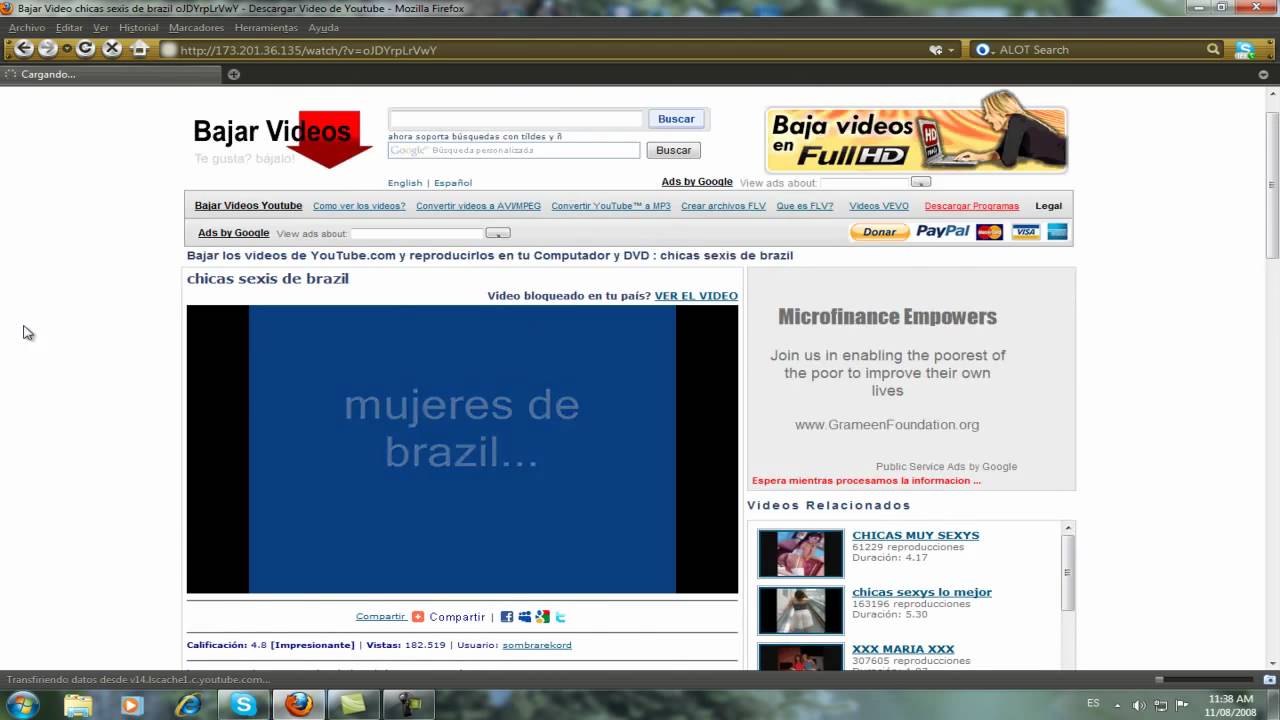Select the Cargando... tab
The width and height of the screenshot is (1280, 720).
pyautogui.click(x=110, y=74)
